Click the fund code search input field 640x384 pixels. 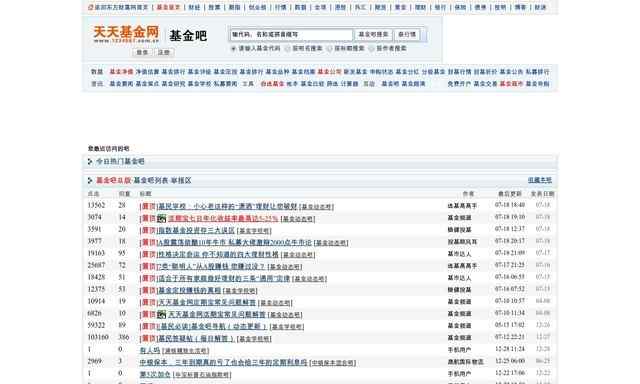(x=291, y=35)
